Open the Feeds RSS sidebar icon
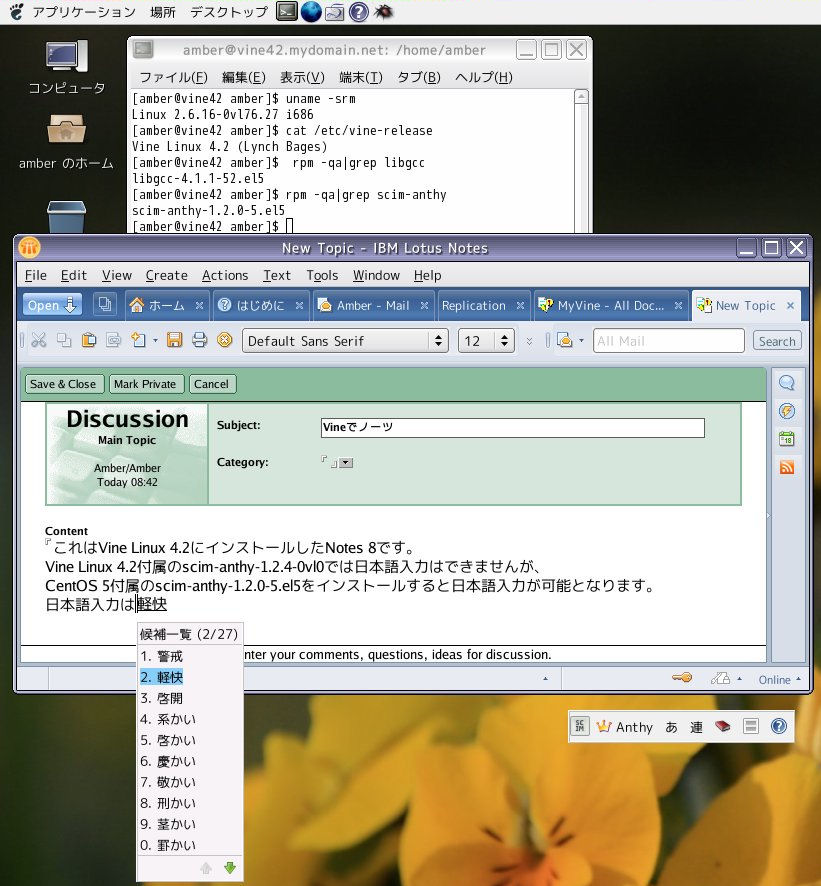The height and width of the screenshot is (886, 821). (x=786, y=467)
